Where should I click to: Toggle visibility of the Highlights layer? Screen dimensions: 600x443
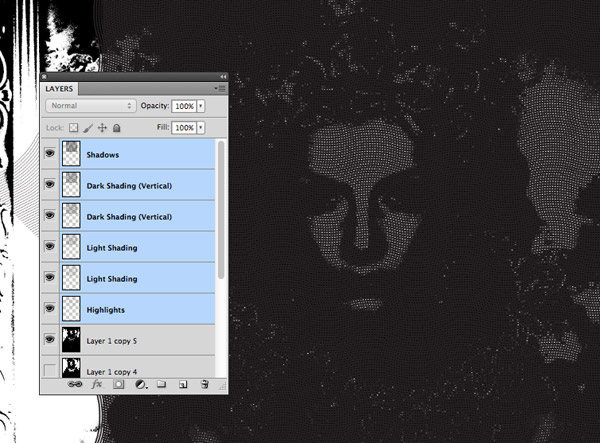click(50, 309)
